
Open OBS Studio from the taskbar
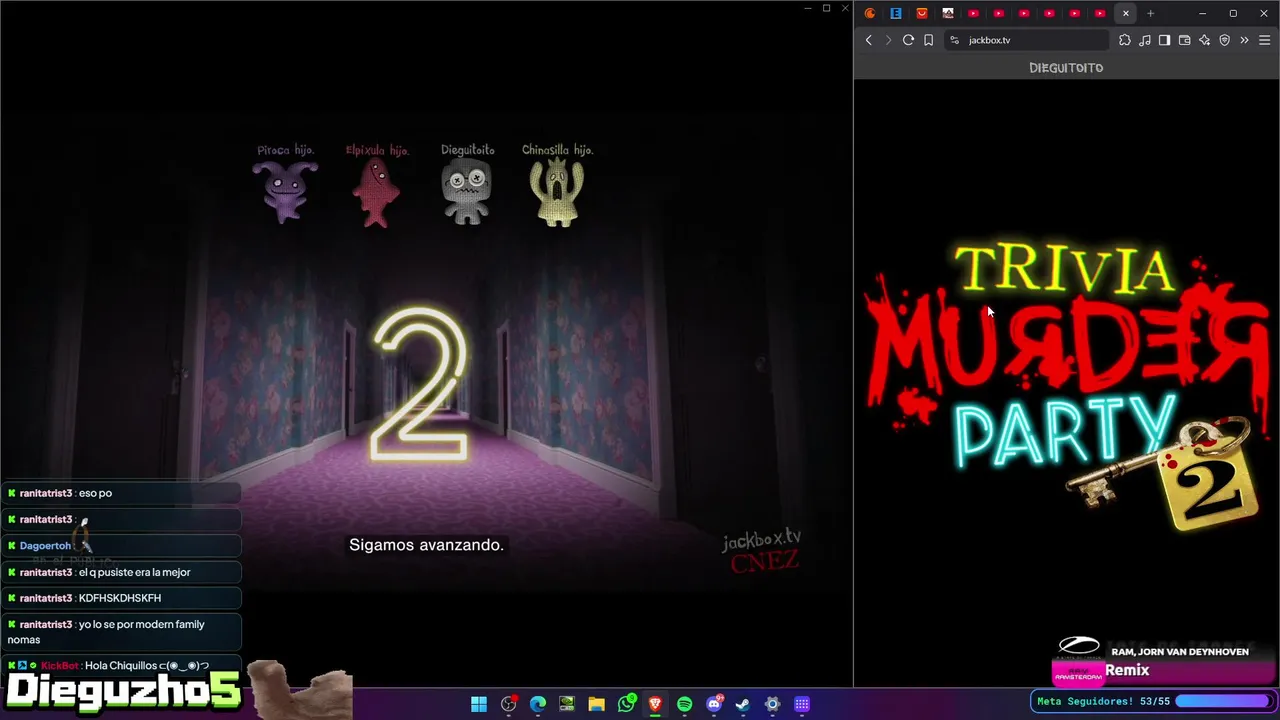click(x=509, y=704)
